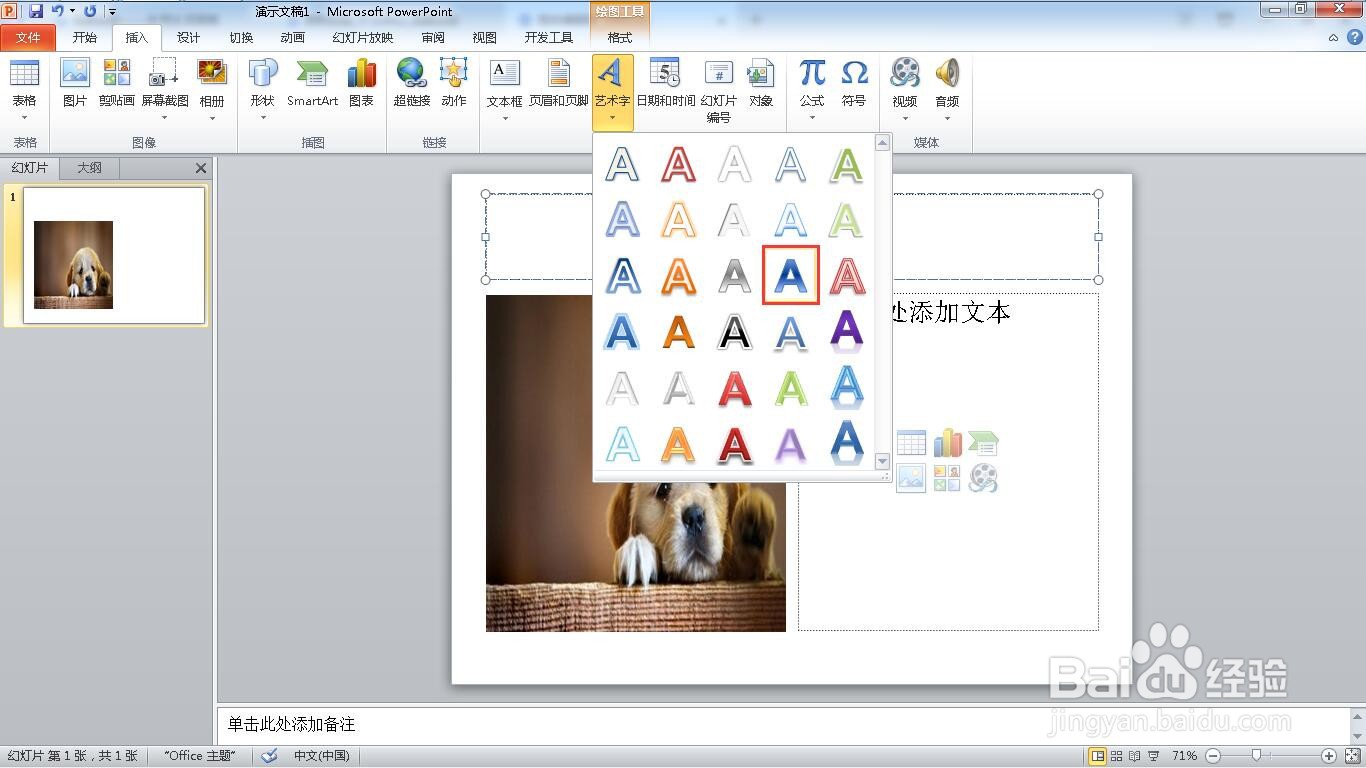Close the slides pane with X button
The height and width of the screenshot is (768, 1366).
pyautogui.click(x=201, y=168)
